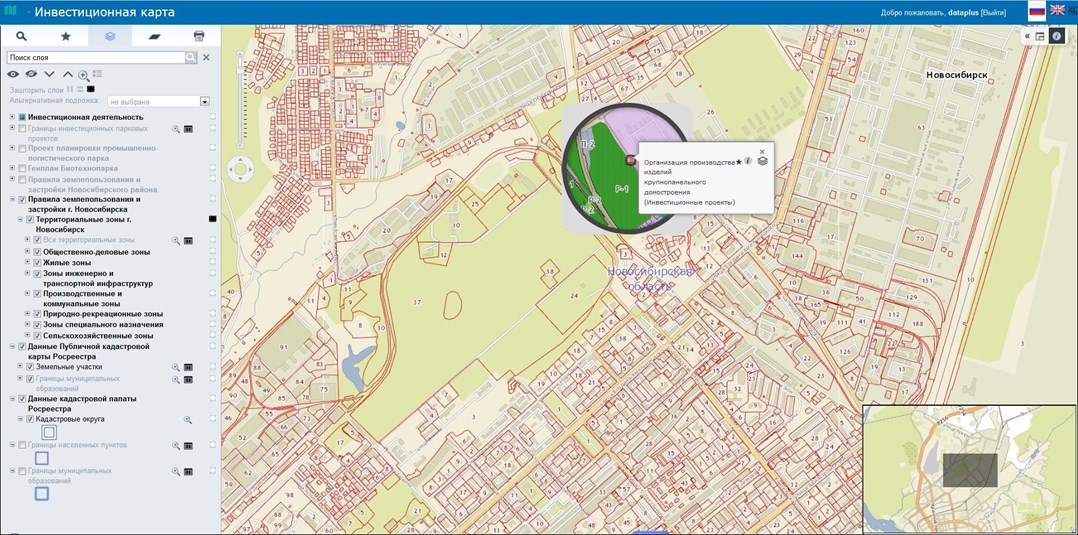Check 'Правила землепользования и застройки Новосибирского района'
The image size is (1078, 535).
(23, 179)
